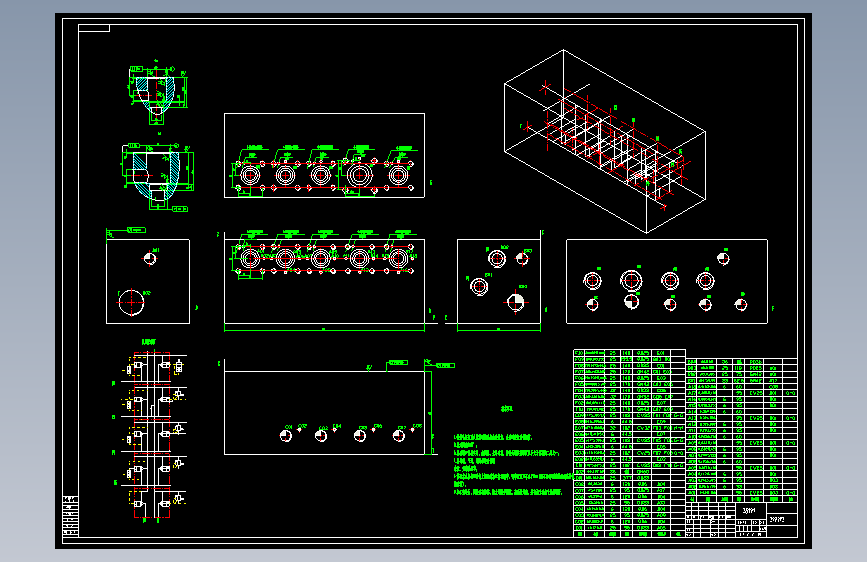Click the small half-filled hole in left side view
This screenshot has width=867, height=562.
click(x=149, y=258)
